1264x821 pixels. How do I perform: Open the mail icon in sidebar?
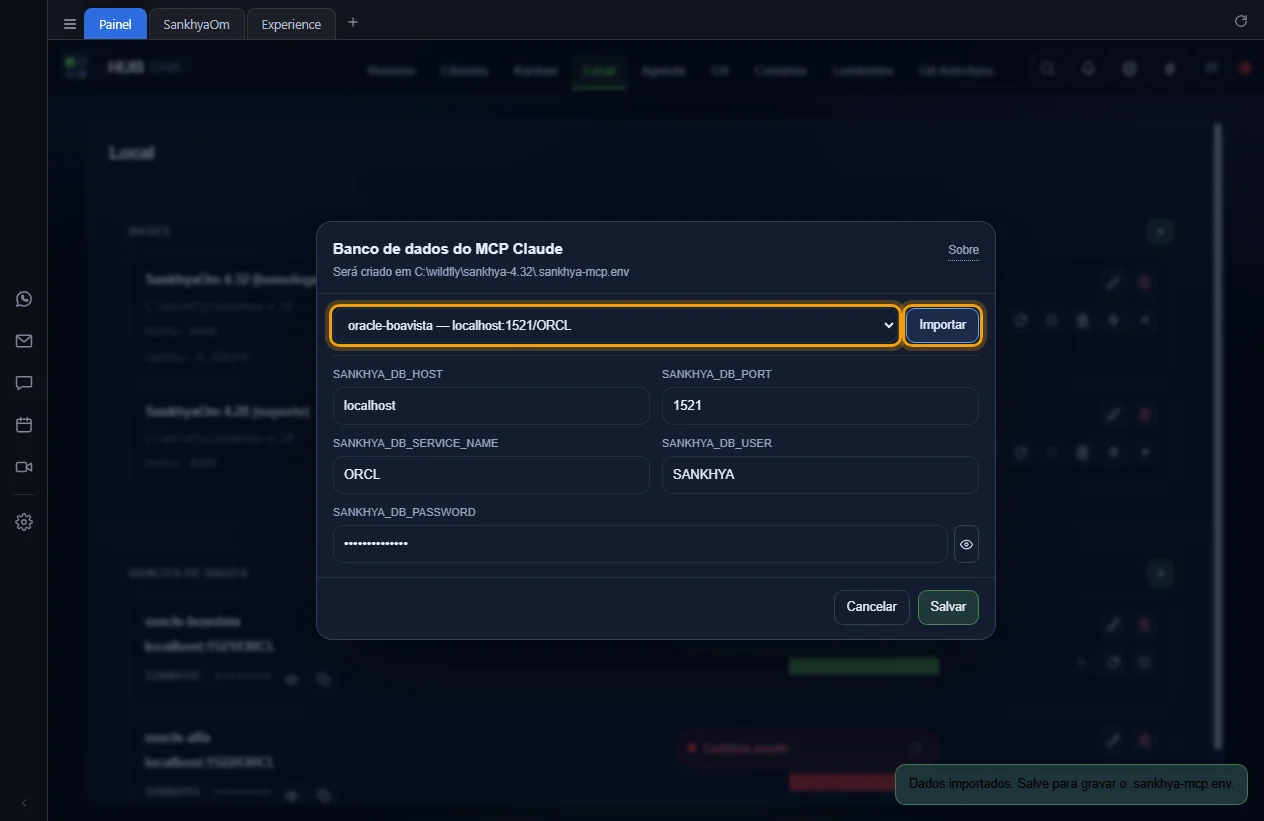coord(24,341)
